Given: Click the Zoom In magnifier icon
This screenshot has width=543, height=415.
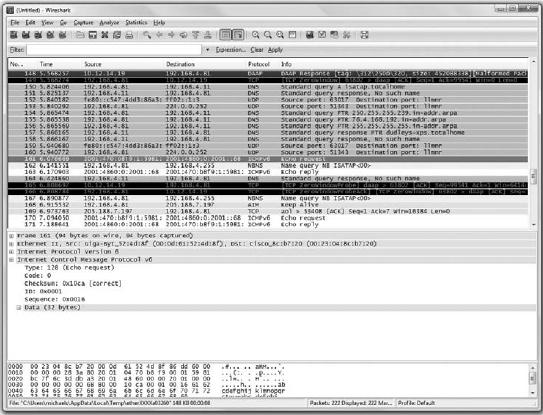Looking at the screenshot, I should pos(256,35).
